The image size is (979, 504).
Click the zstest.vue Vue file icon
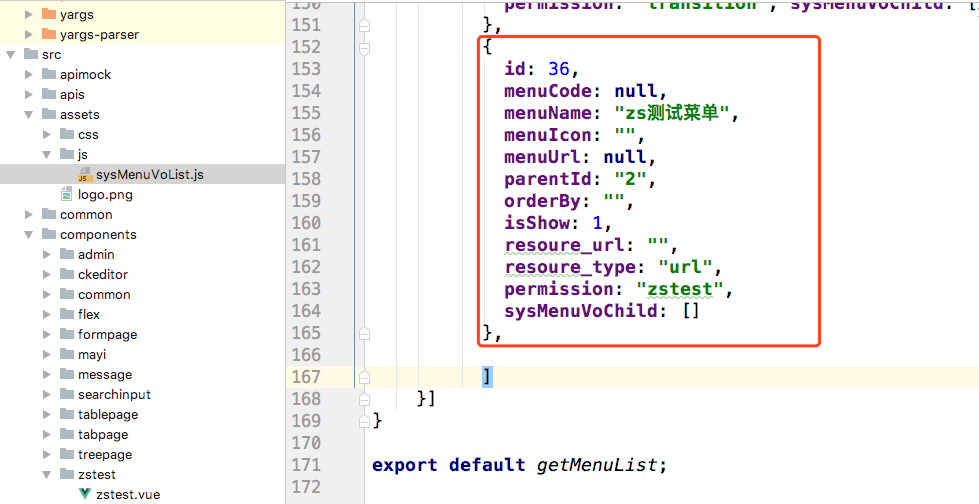tap(85, 494)
